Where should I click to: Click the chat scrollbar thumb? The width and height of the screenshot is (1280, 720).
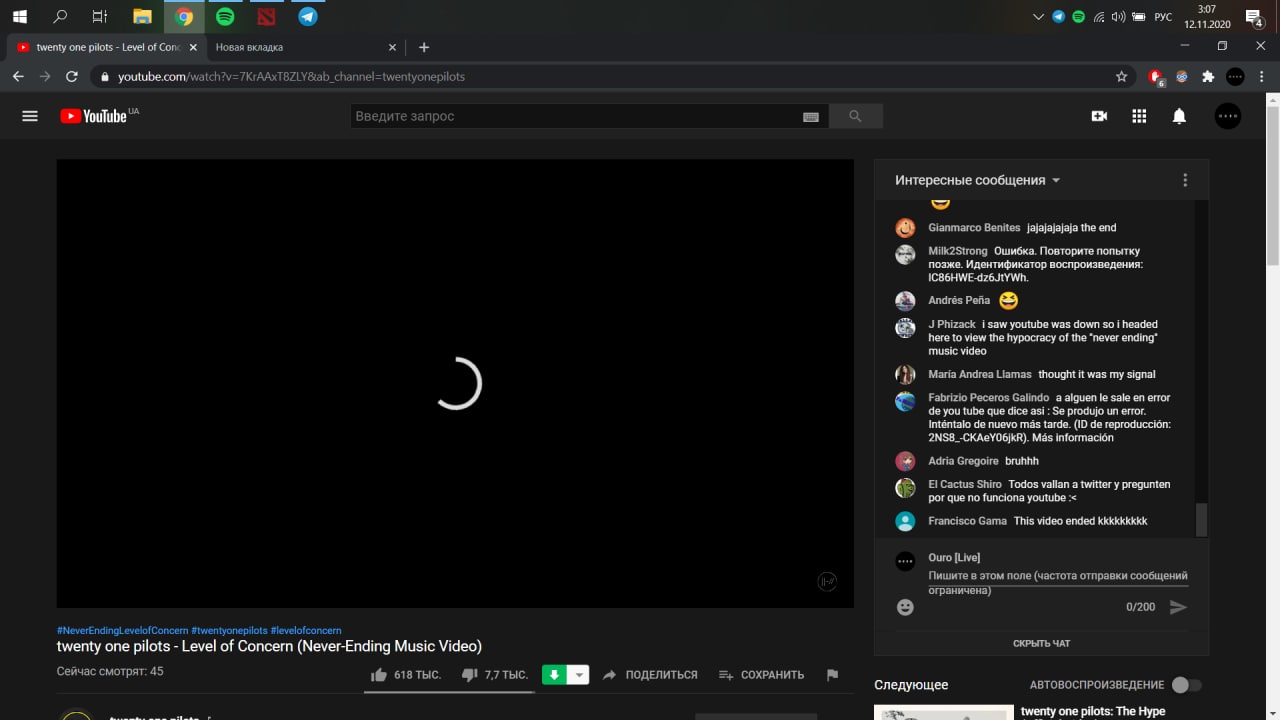pos(1202,520)
